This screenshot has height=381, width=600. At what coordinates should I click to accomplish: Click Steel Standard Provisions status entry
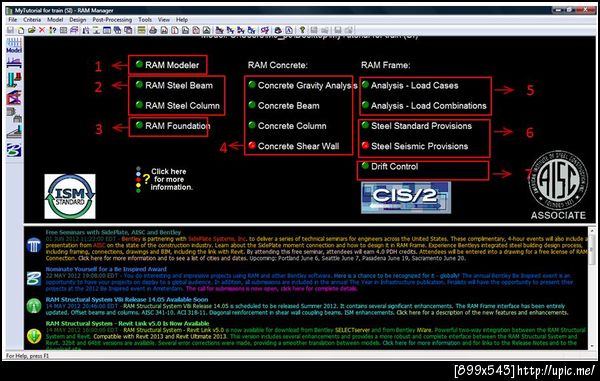click(x=417, y=126)
